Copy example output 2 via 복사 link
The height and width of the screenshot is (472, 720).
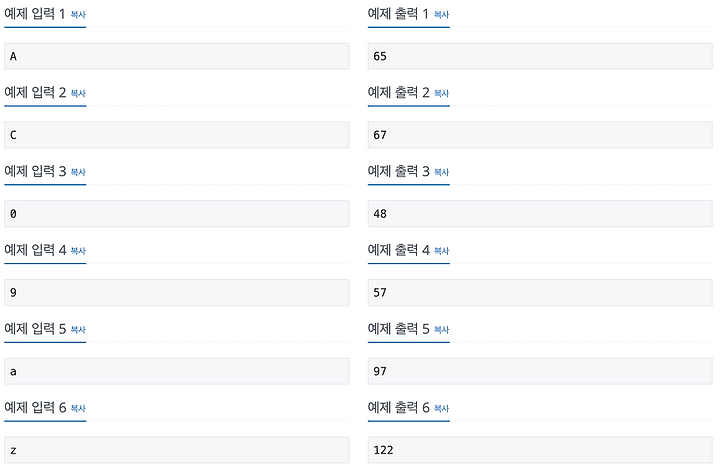[441, 93]
